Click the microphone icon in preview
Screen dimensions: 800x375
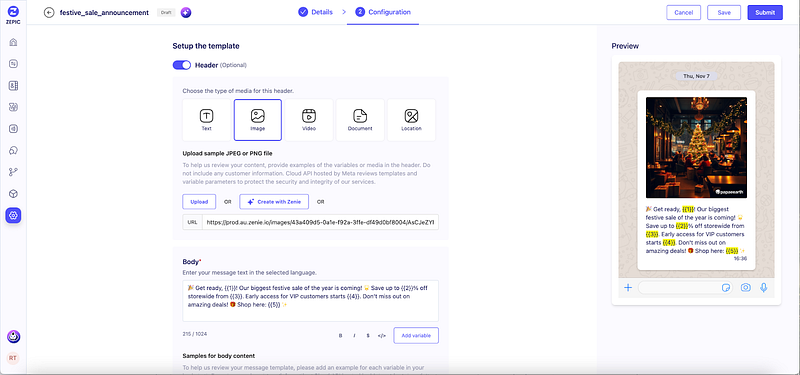pos(763,288)
